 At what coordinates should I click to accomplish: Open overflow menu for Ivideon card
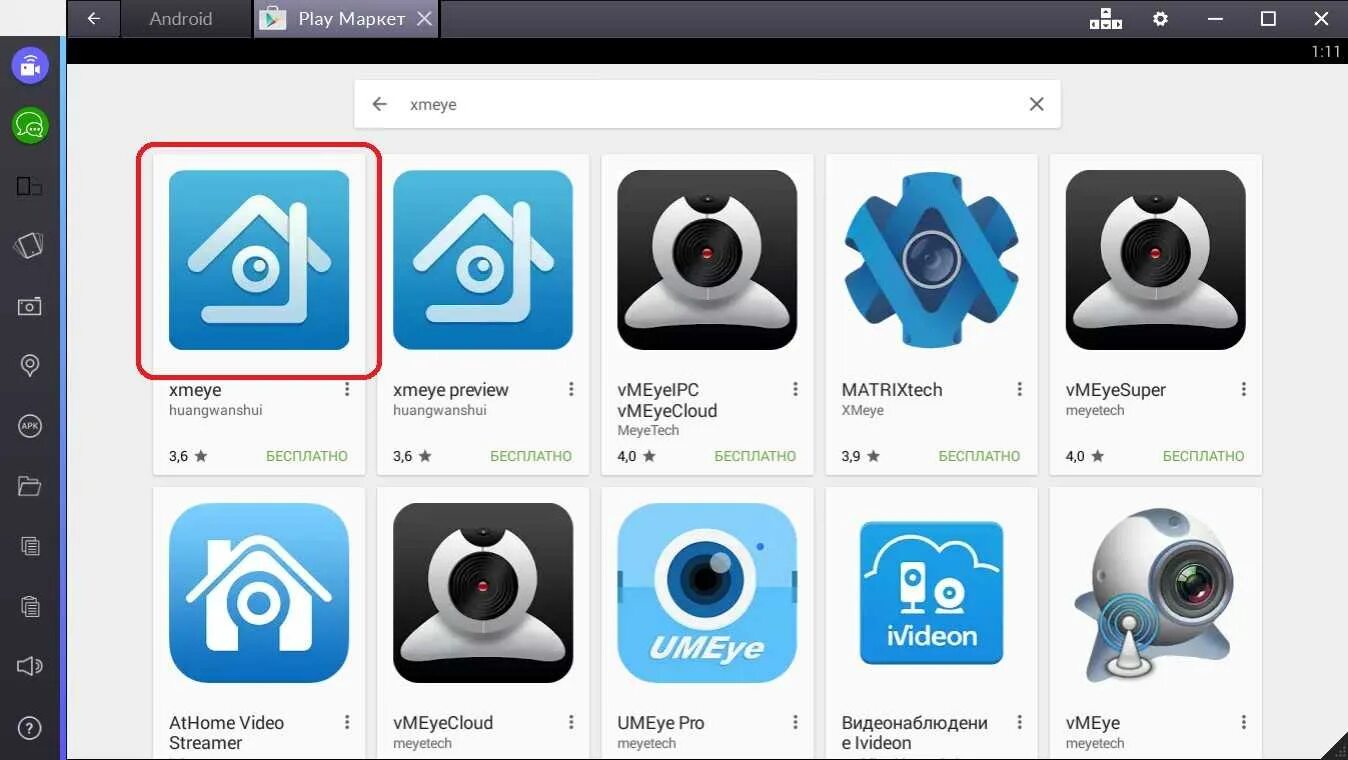[x=1019, y=722]
